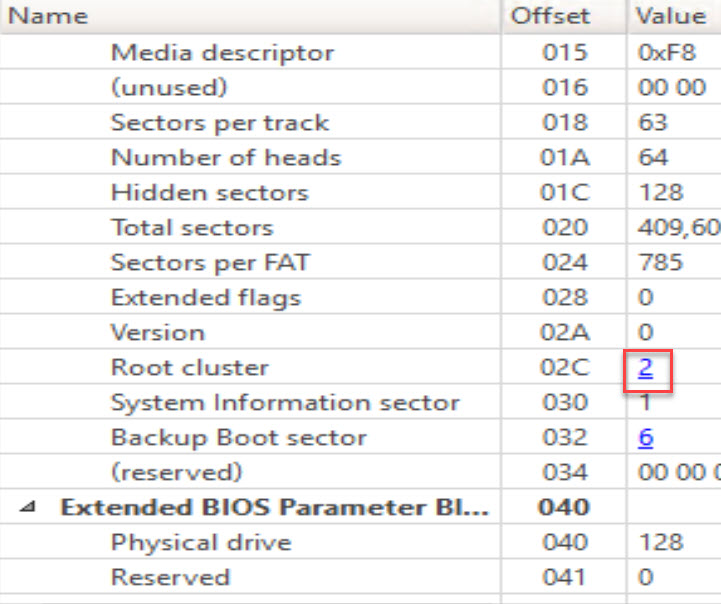Select the Total sectors row
721x604 pixels.
coord(192,228)
